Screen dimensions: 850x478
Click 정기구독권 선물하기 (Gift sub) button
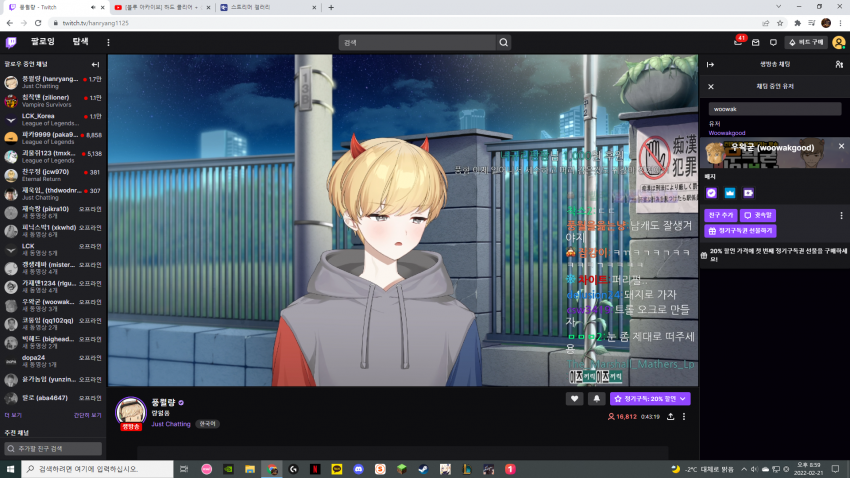[x=740, y=231]
